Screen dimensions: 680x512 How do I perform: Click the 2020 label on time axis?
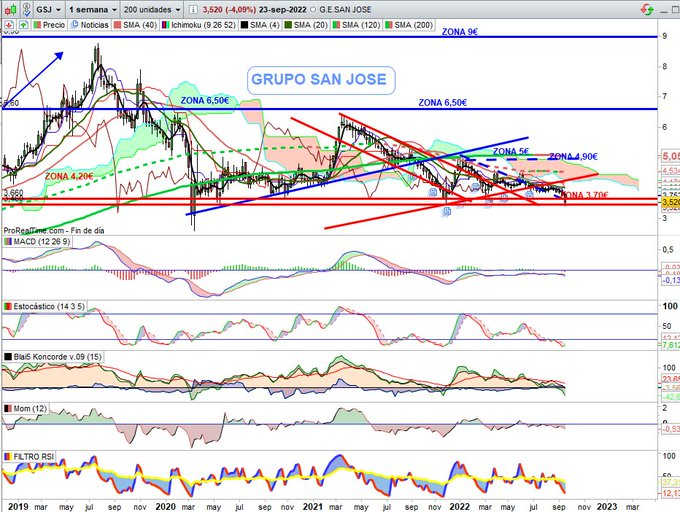[165, 506]
